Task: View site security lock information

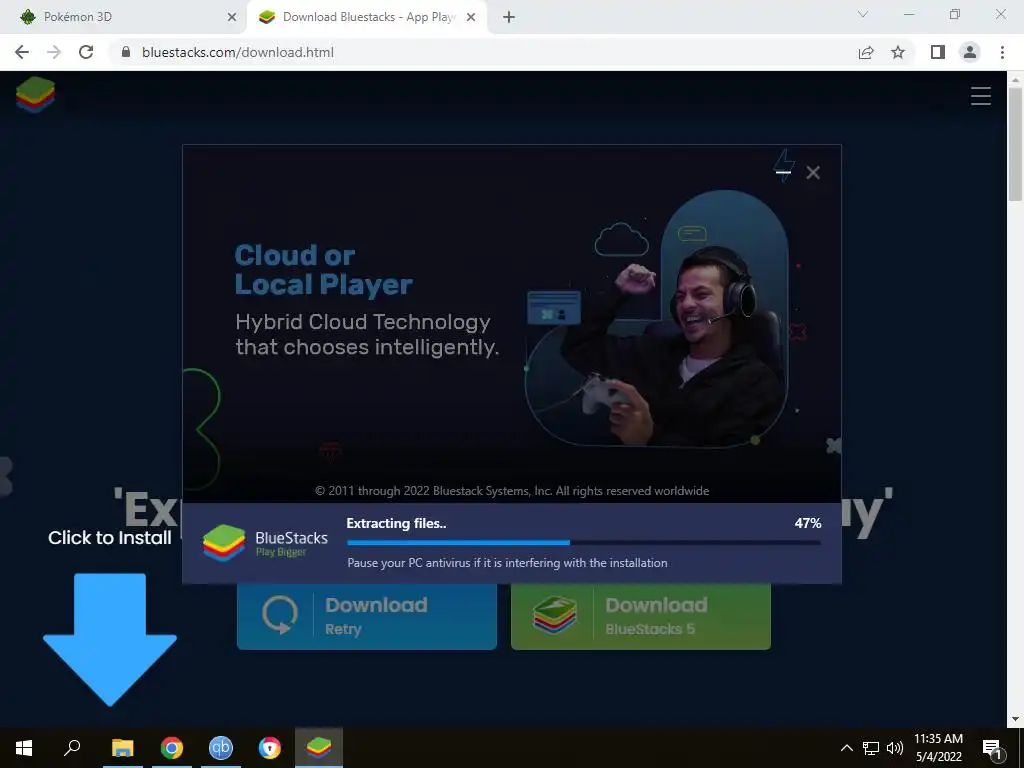Action: coord(126,52)
